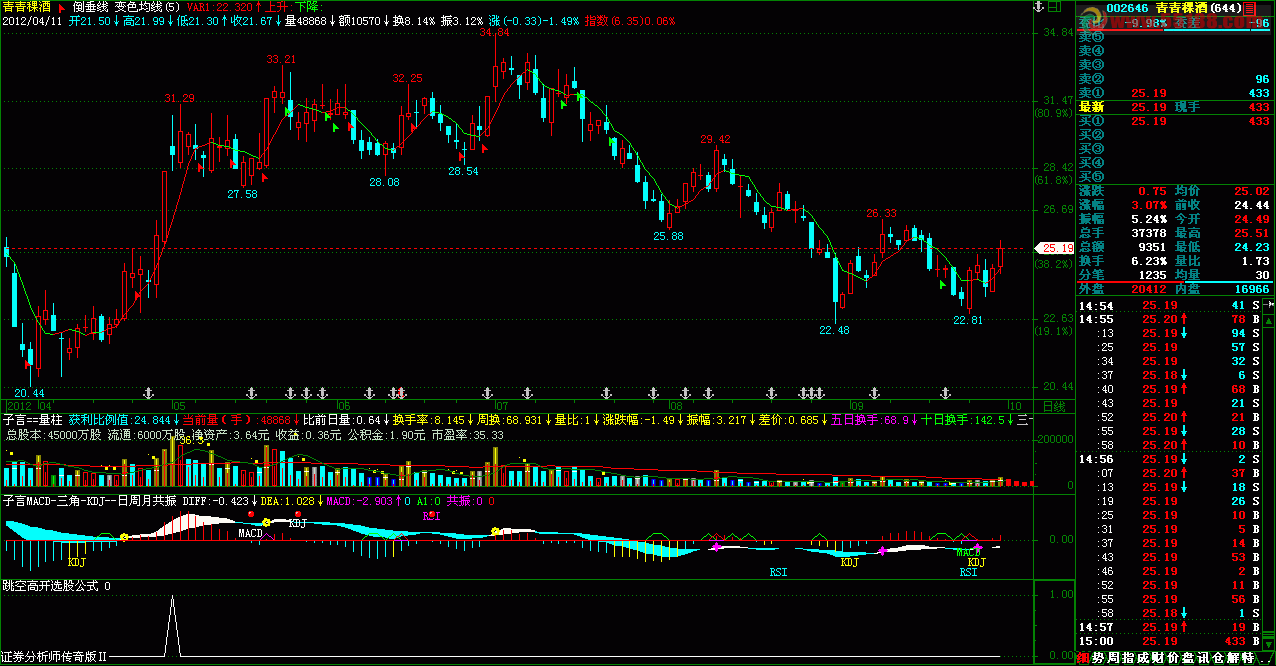This screenshot has width=1276, height=666.
Task: Click the yellow circle signal above the MACD label
Action: (x=266, y=522)
